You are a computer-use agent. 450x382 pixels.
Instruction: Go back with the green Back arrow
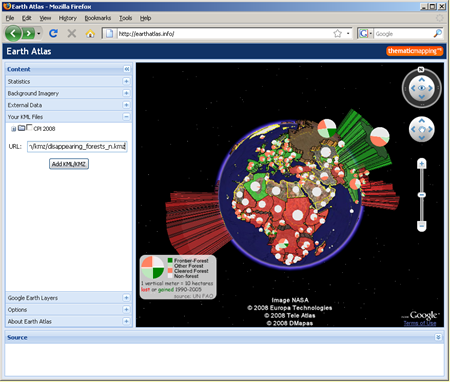coord(13,33)
